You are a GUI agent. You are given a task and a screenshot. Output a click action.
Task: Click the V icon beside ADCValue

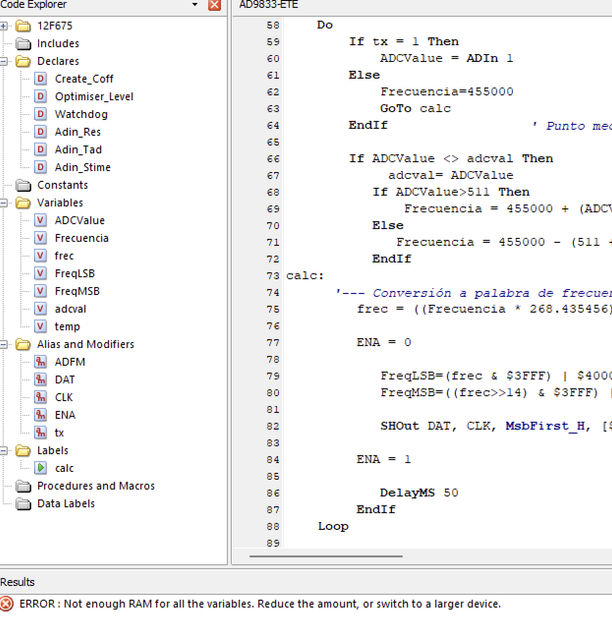(x=40, y=220)
